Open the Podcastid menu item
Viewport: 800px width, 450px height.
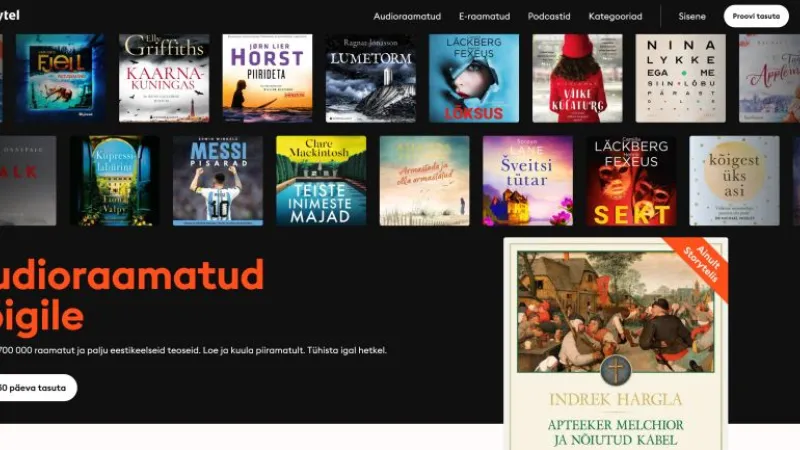[549, 16]
